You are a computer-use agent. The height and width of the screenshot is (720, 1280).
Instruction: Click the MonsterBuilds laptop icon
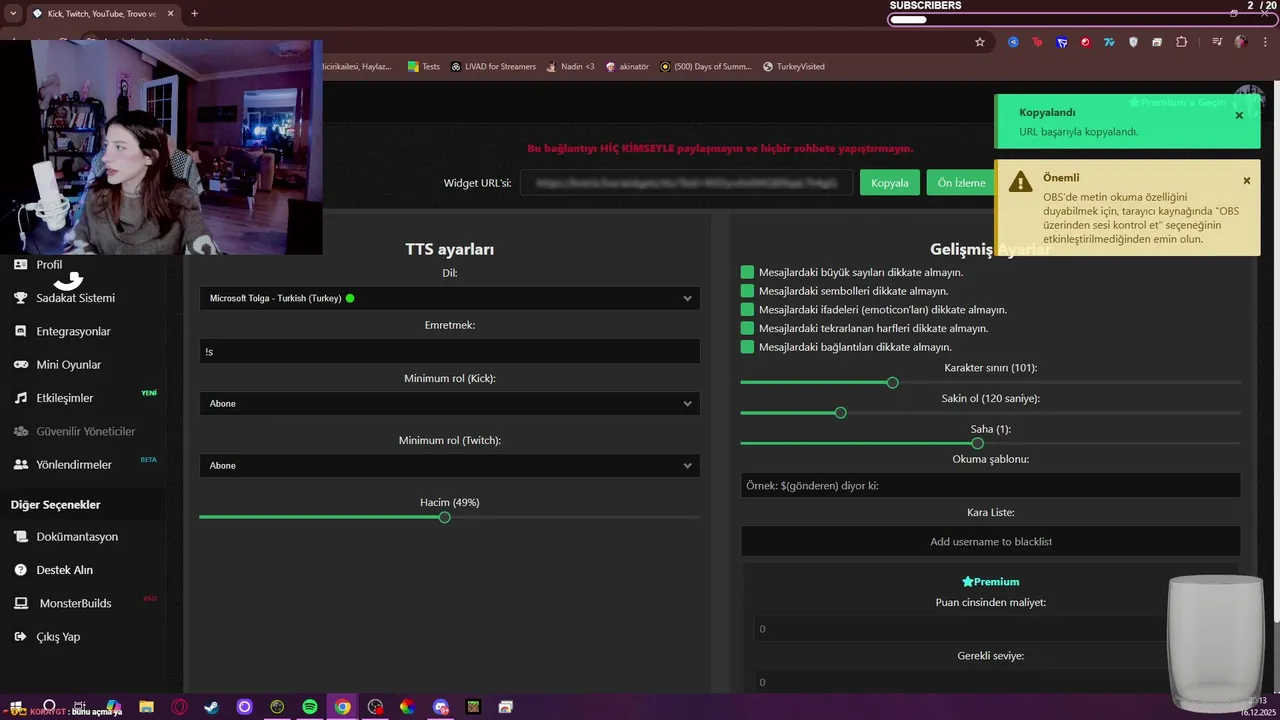coord(20,604)
